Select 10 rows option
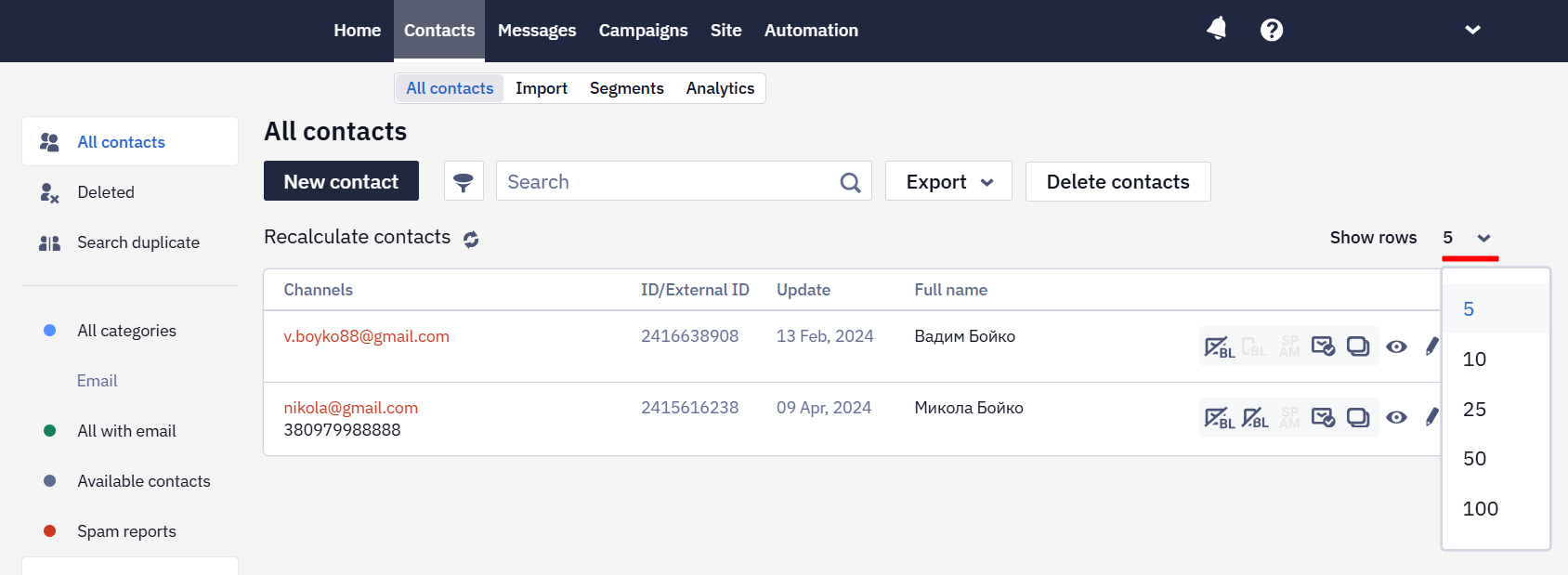Image resolution: width=1568 pixels, height=575 pixels. pos(1496,359)
